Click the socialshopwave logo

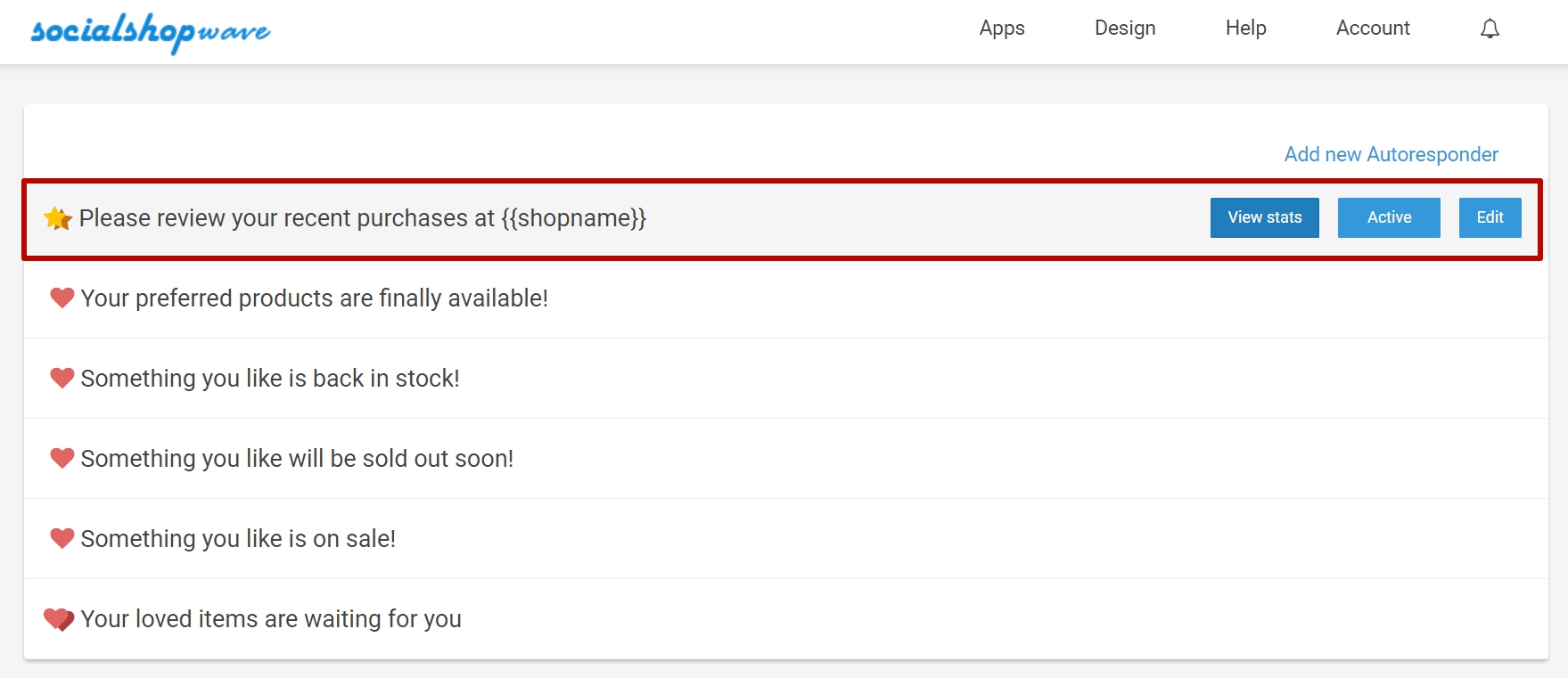(151, 32)
